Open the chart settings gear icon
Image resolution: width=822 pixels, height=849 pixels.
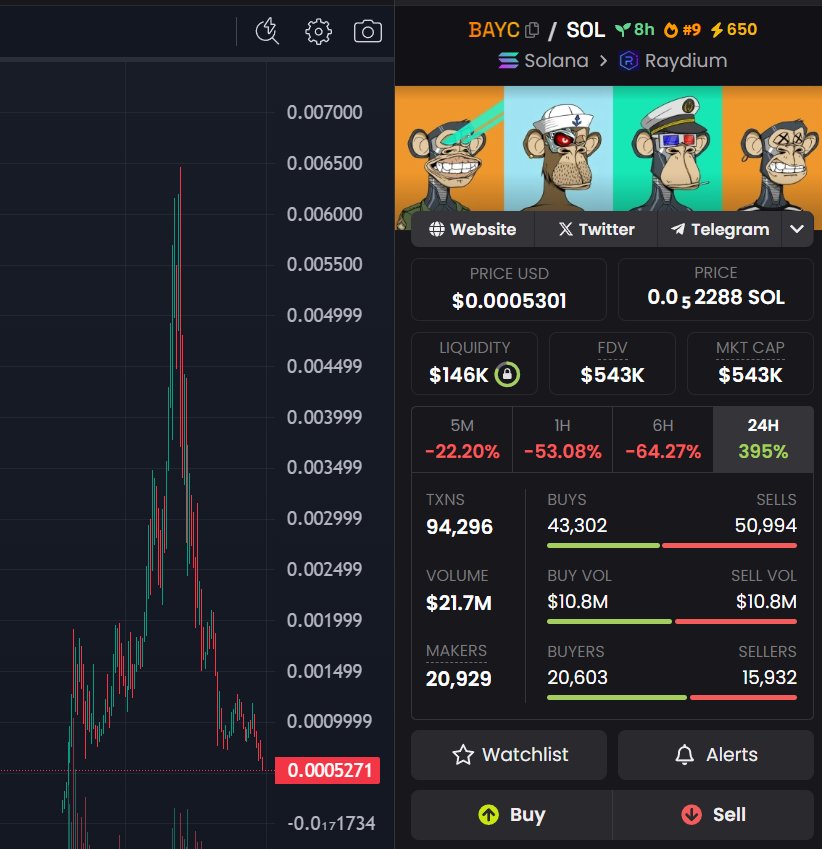318,31
